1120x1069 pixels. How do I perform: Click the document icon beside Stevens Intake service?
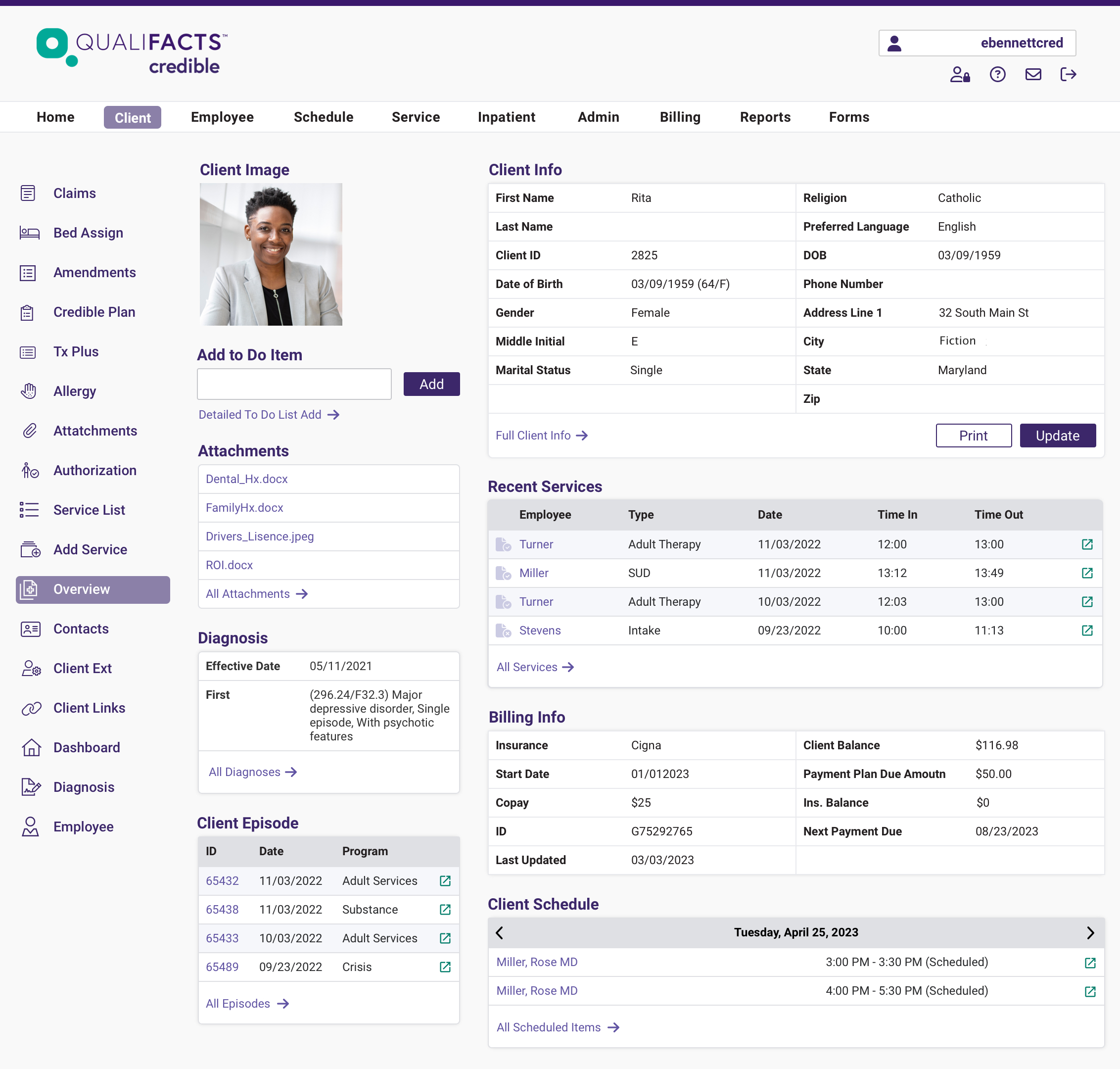pos(504,630)
